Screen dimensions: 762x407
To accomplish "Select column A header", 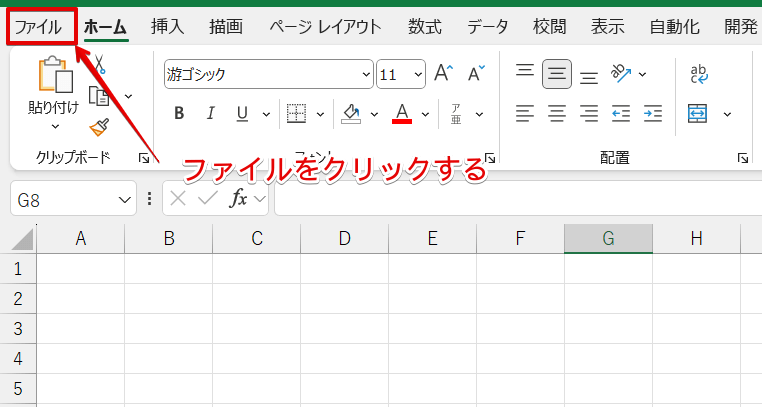I will coord(81,238).
